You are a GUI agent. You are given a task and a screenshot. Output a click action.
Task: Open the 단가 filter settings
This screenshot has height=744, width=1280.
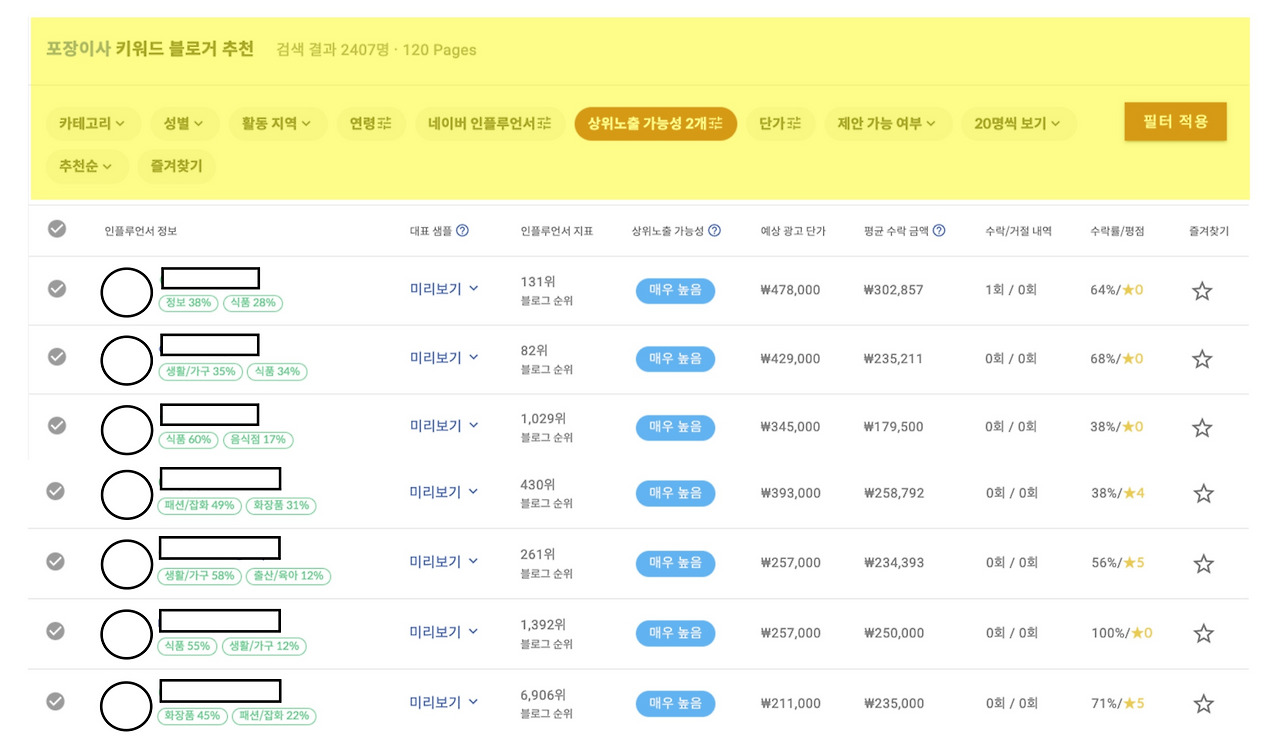click(781, 124)
